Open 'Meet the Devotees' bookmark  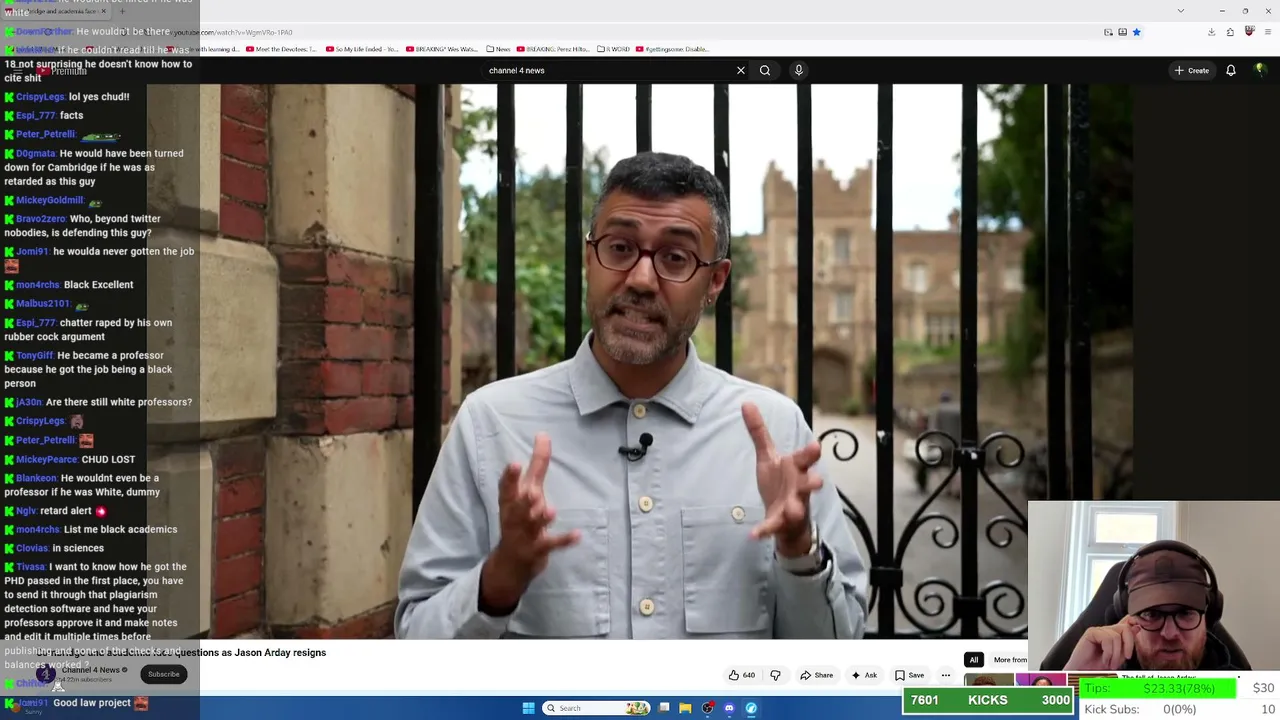[281, 49]
